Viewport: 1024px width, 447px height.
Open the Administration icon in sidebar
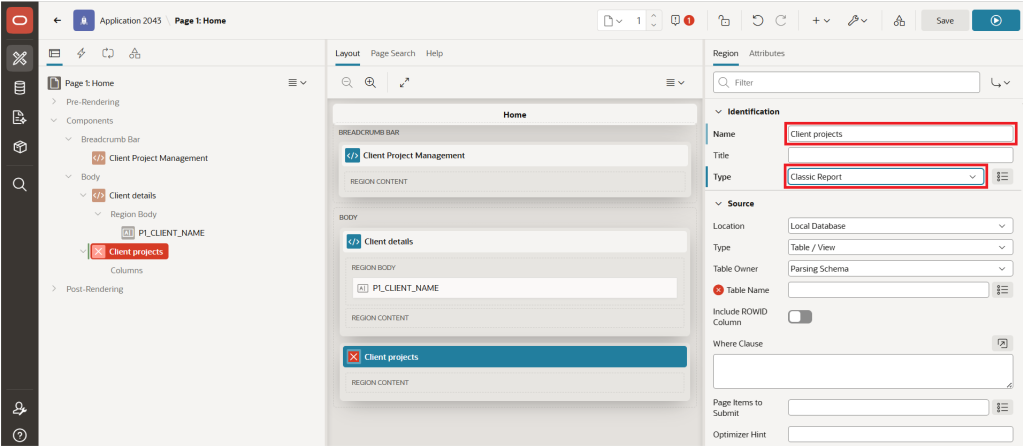coord(20,408)
